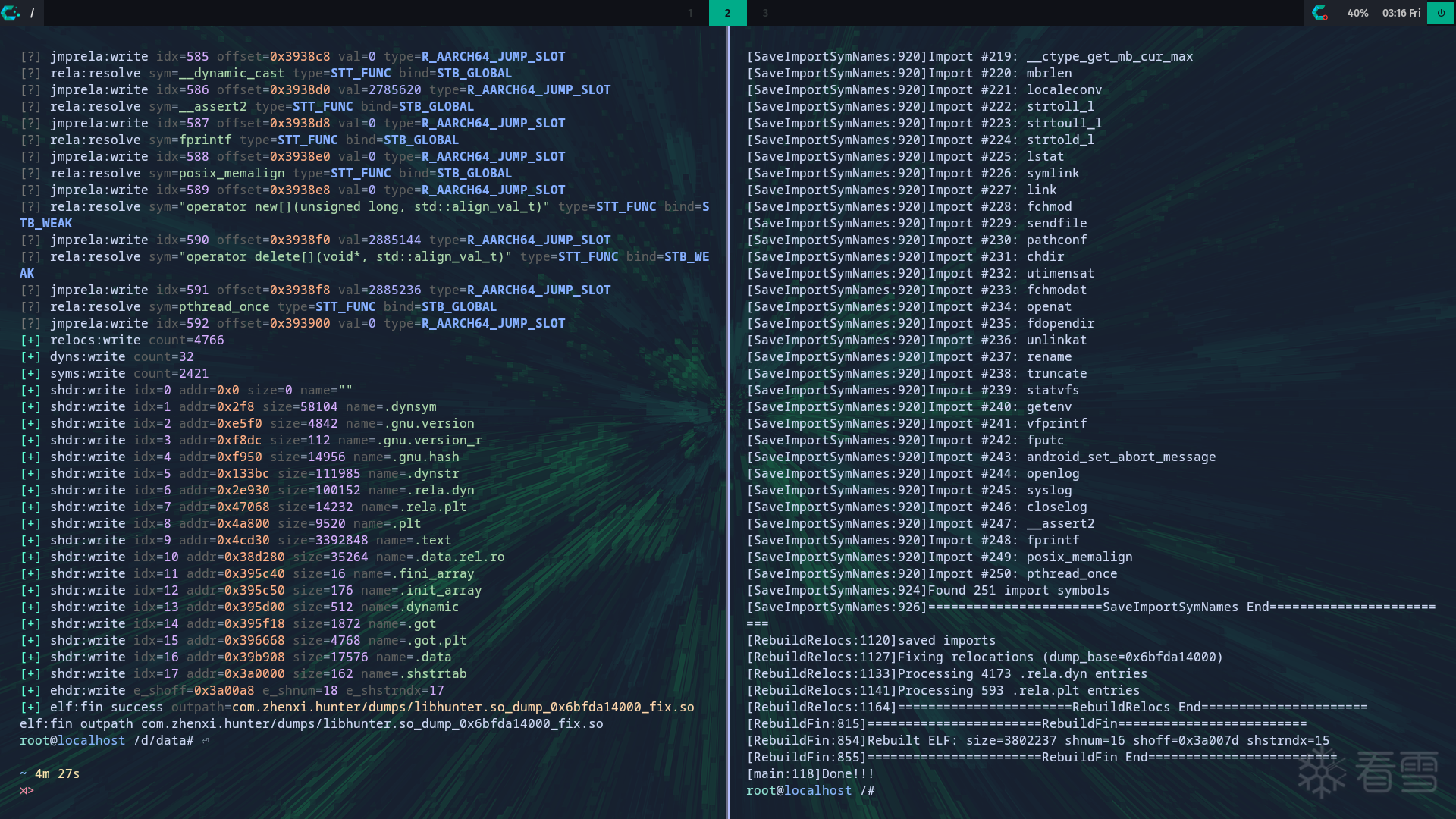Screen dimensions: 1456x819
Task: Click the [main:118]Done!!! output line
Action: coord(810,774)
